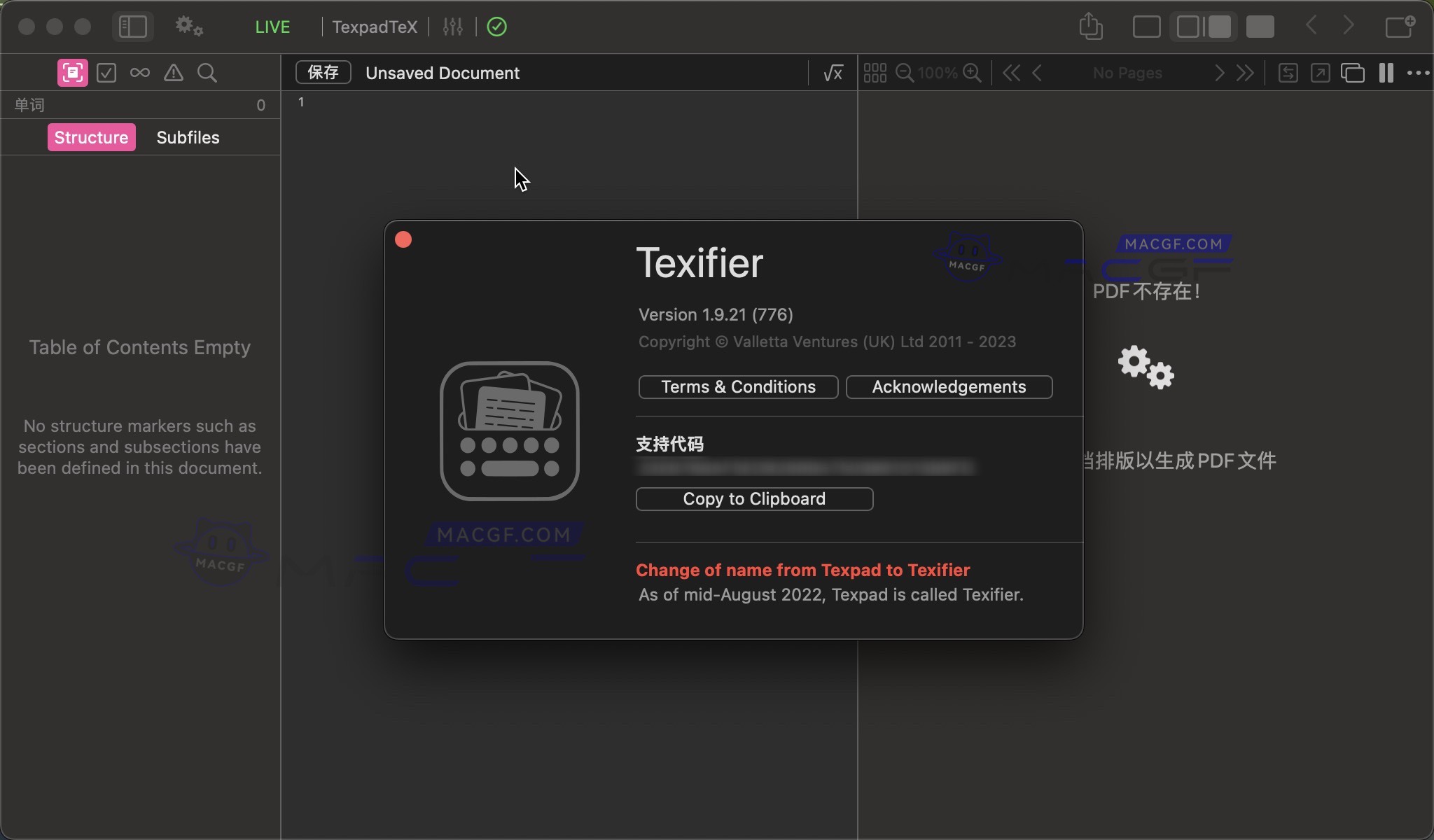Open the warnings panel via triangle icon
Screen dimensions: 1434x840
tap(173, 73)
